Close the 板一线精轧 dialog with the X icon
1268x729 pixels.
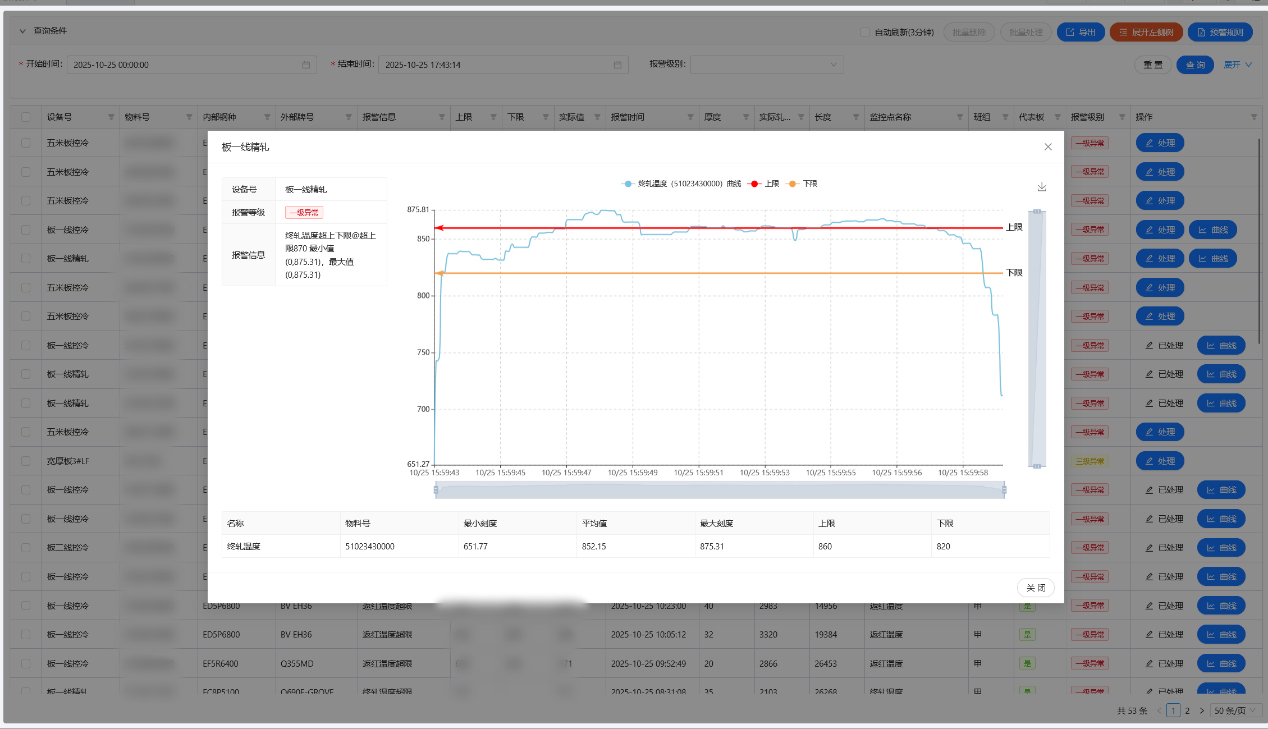point(1048,147)
